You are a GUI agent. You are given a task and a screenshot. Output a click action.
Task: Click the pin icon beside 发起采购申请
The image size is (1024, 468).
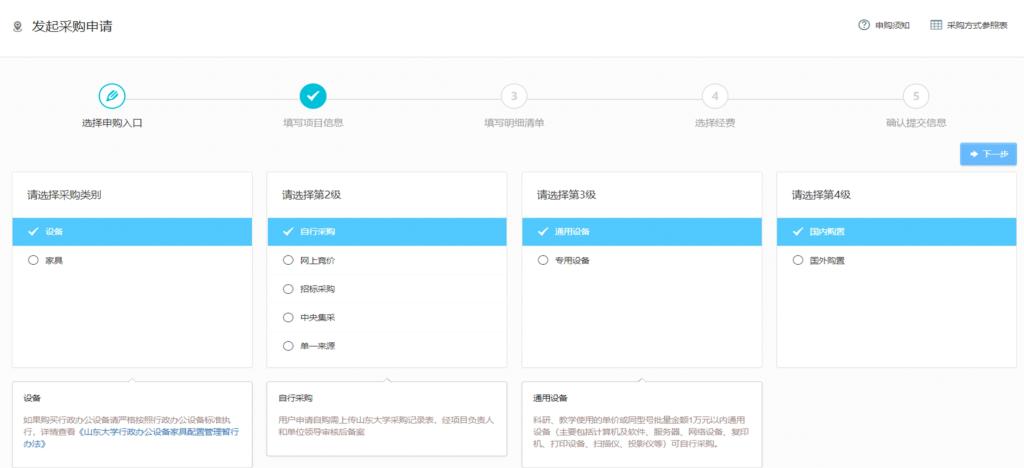pos(18,27)
